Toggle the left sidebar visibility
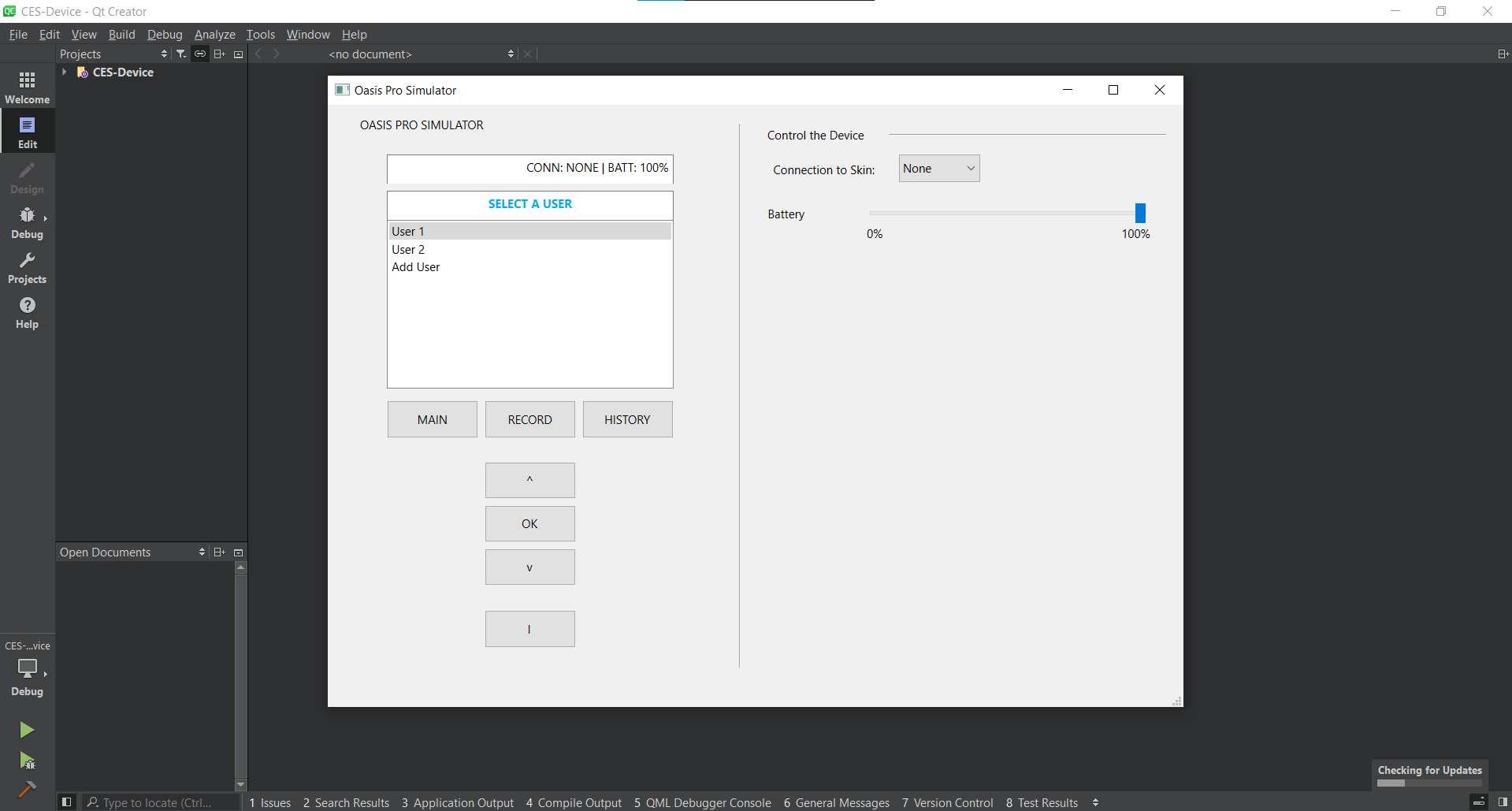This screenshot has width=1512, height=811. pyautogui.click(x=67, y=802)
